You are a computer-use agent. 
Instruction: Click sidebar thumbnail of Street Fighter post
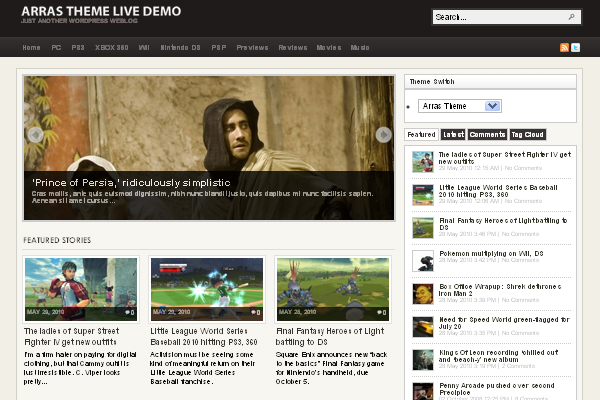423,162
